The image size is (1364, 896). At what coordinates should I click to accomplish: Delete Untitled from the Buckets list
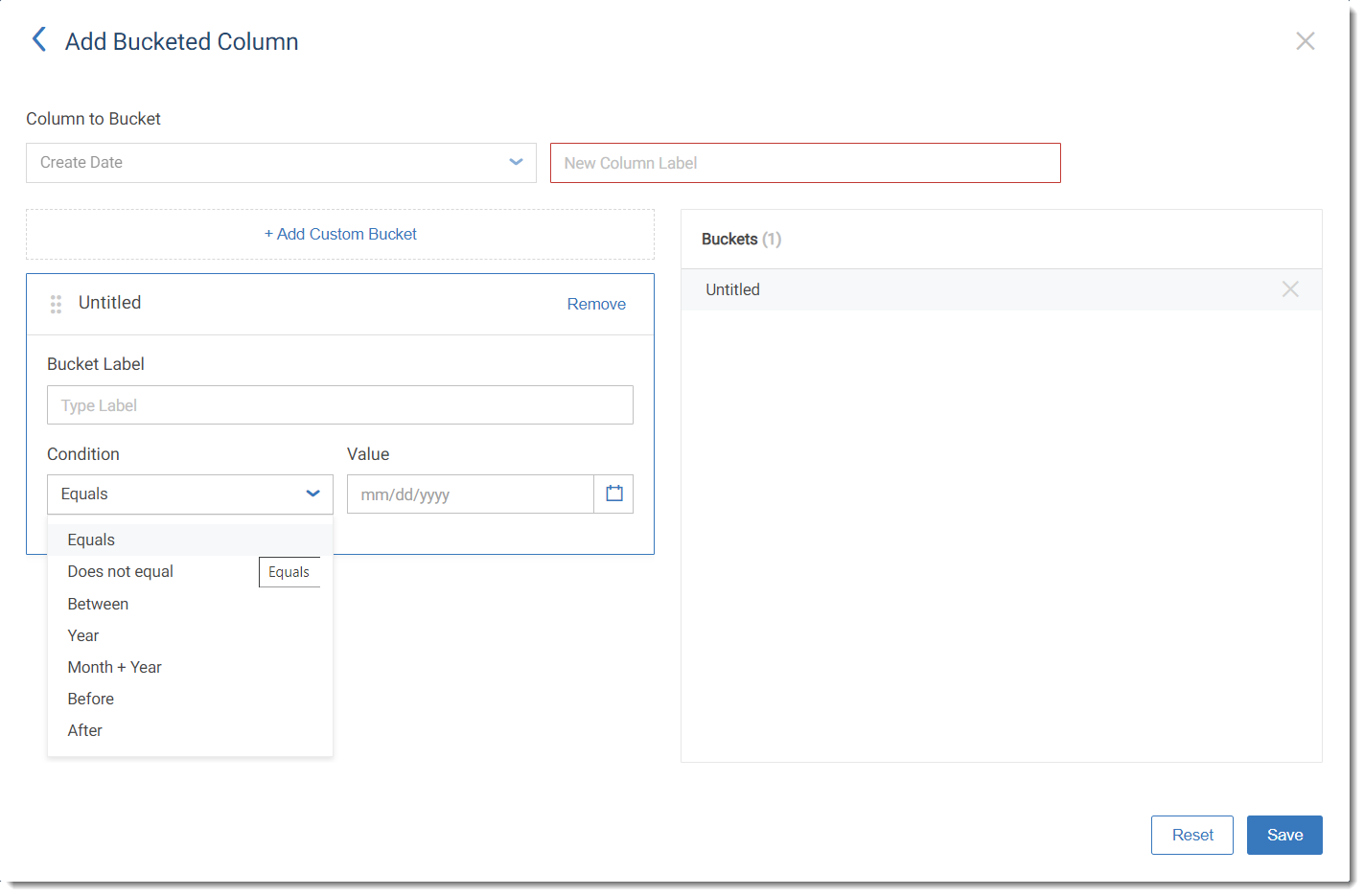1289,289
